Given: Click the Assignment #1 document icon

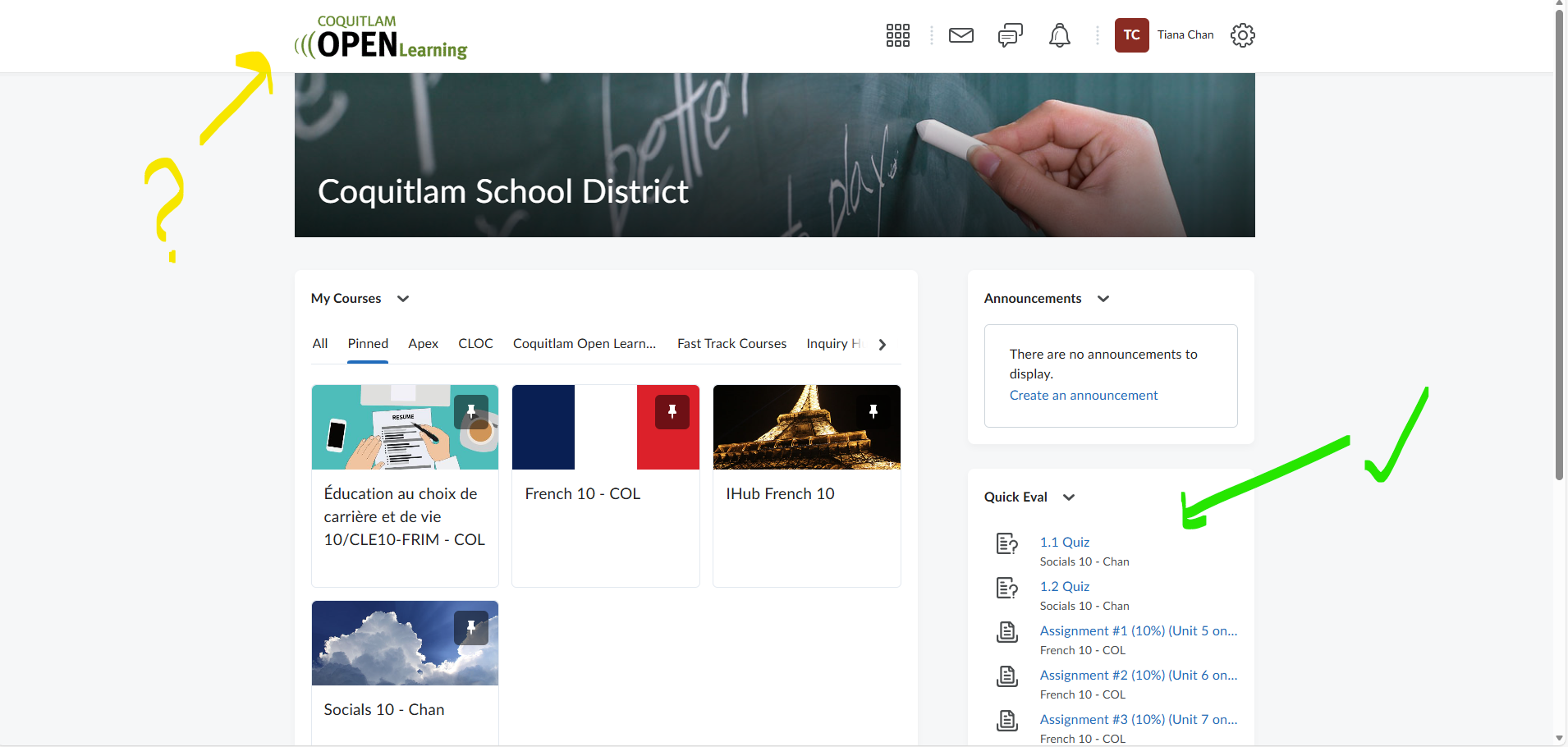Looking at the screenshot, I should coord(1007,632).
